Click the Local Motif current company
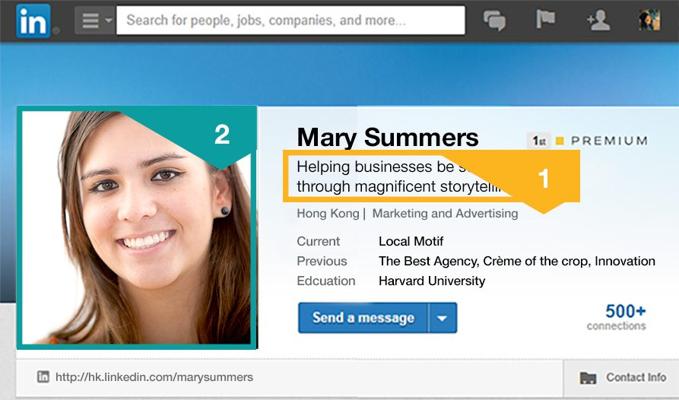 411,241
